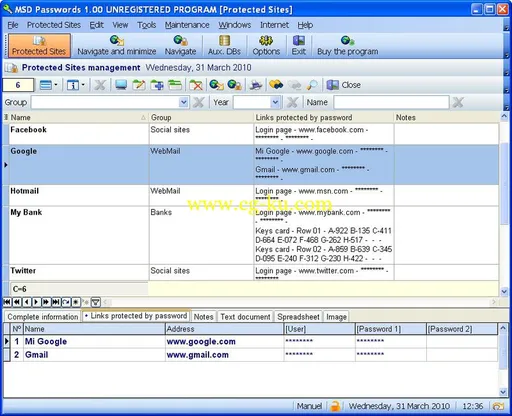Select the Mi Google link row

(250, 342)
